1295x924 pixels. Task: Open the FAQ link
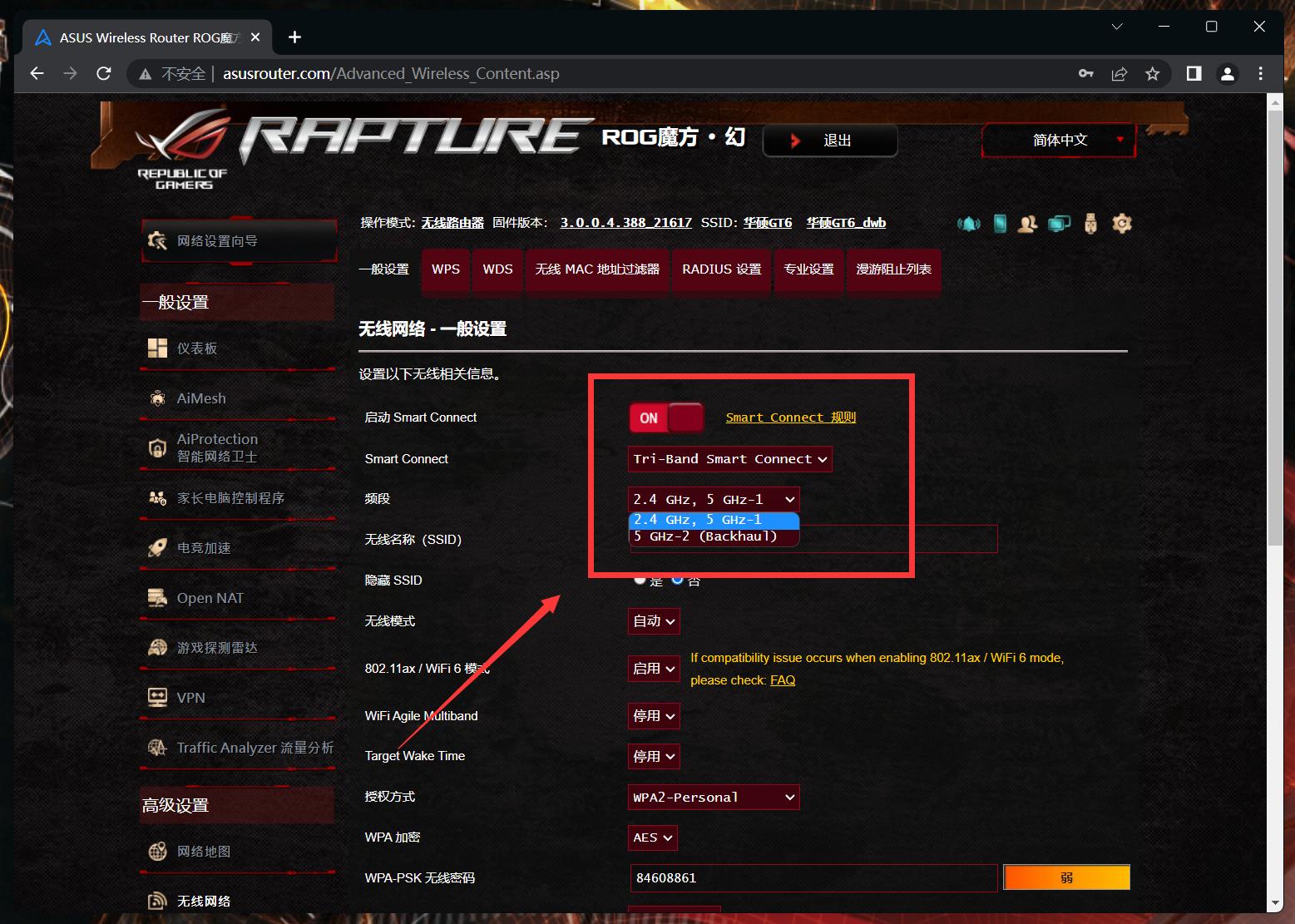point(783,680)
